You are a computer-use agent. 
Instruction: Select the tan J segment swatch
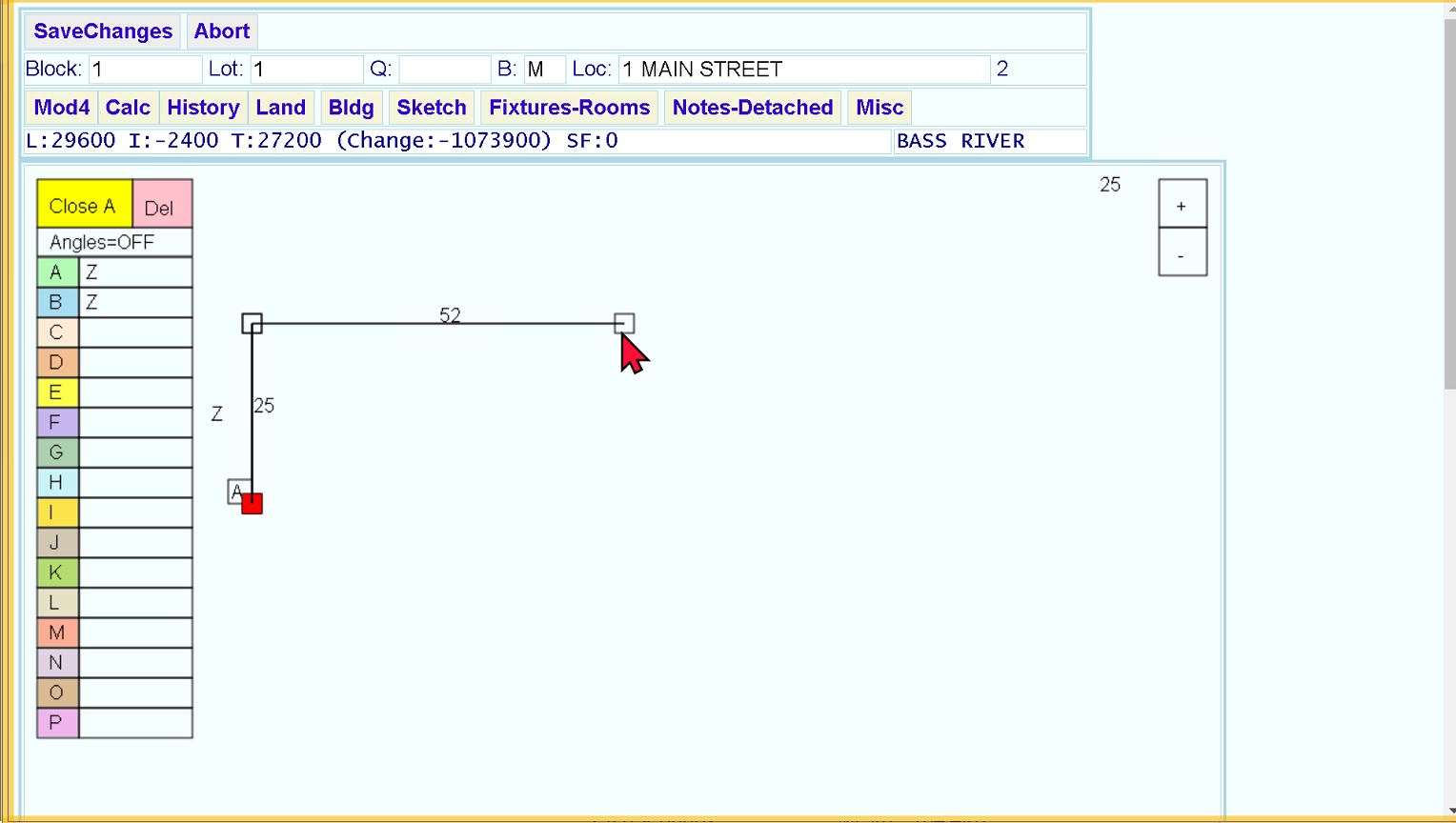pyautogui.click(x=57, y=542)
